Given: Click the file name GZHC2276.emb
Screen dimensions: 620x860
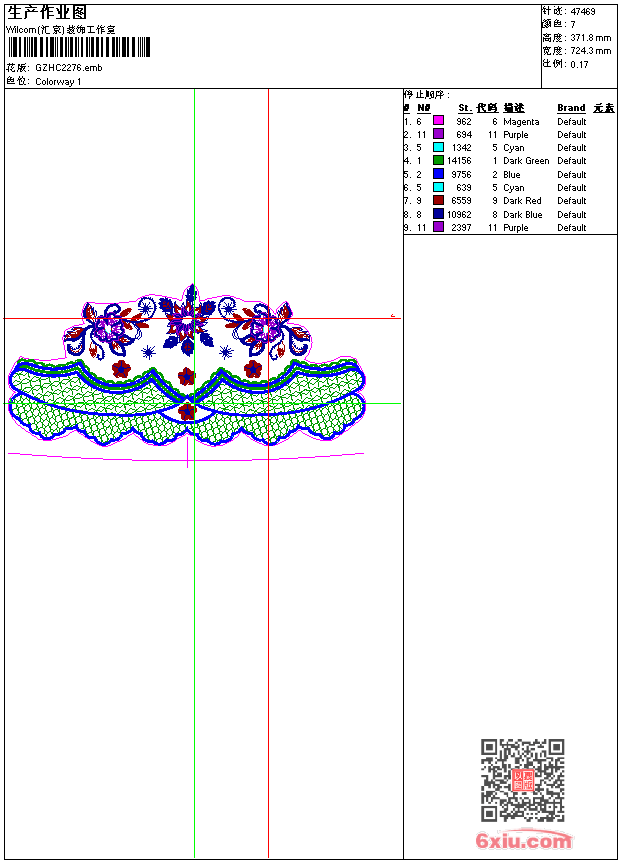Looking at the screenshot, I should [x=69, y=68].
